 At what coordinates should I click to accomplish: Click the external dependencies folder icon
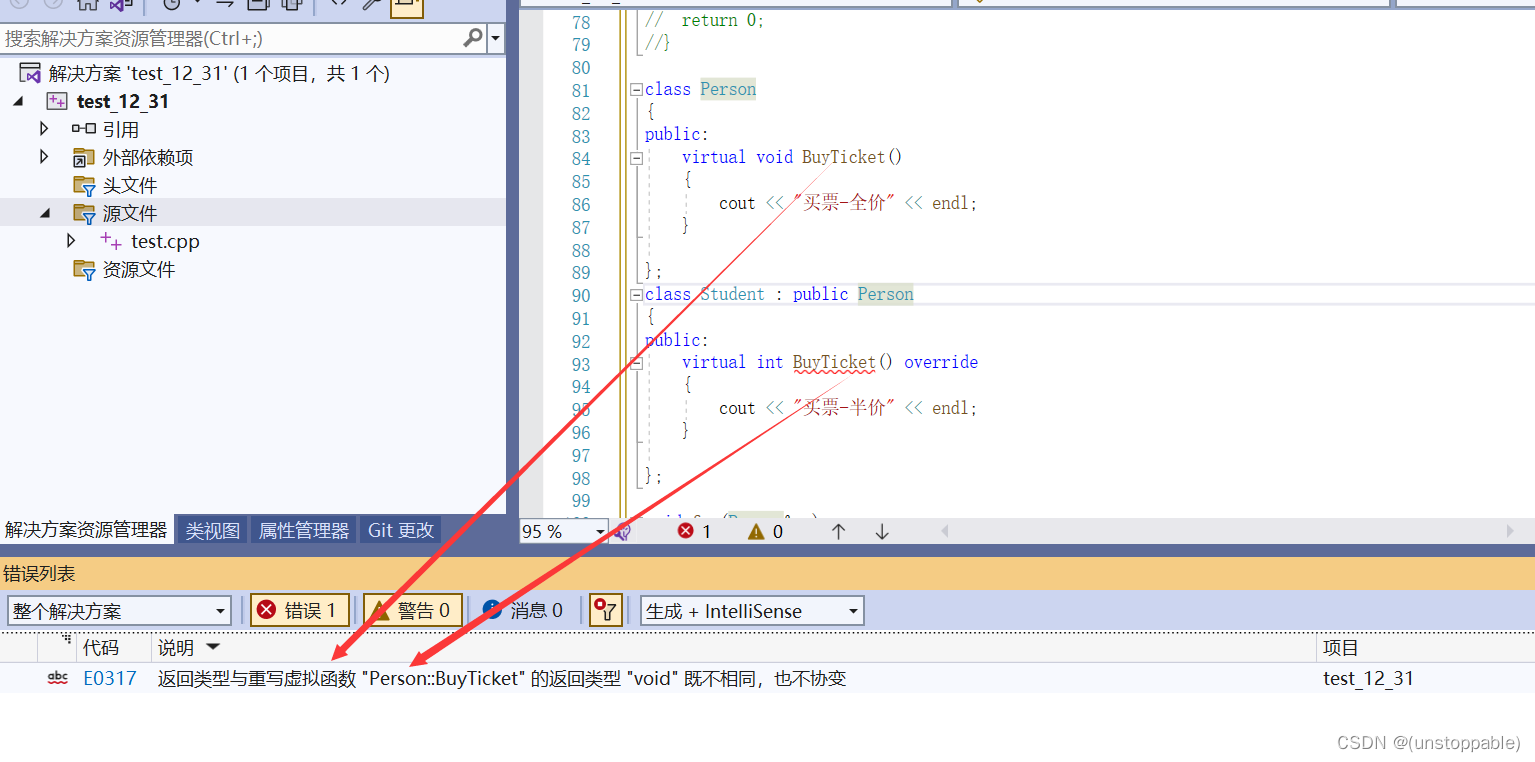[x=84, y=158]
